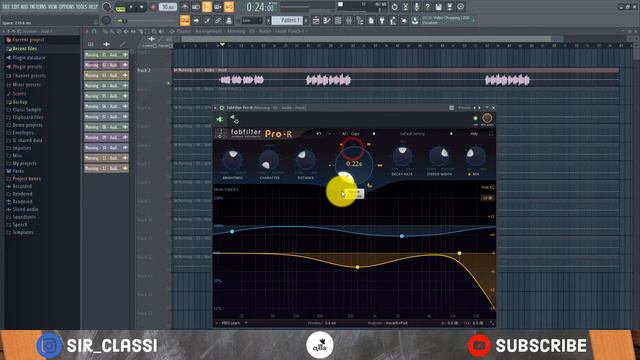Viewport: 640px width, 360px height.
Task: Toggle the green plugin enable LED in Pro-R window
Action: pos(475,118)
